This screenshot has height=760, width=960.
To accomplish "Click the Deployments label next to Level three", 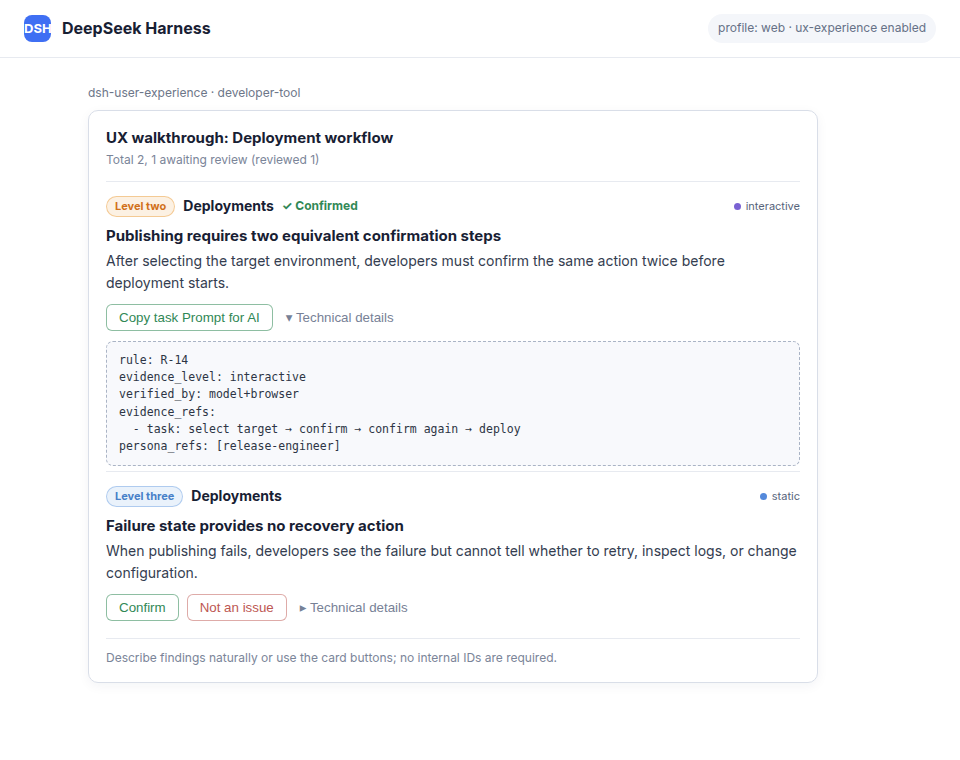I will click(236, 496).
